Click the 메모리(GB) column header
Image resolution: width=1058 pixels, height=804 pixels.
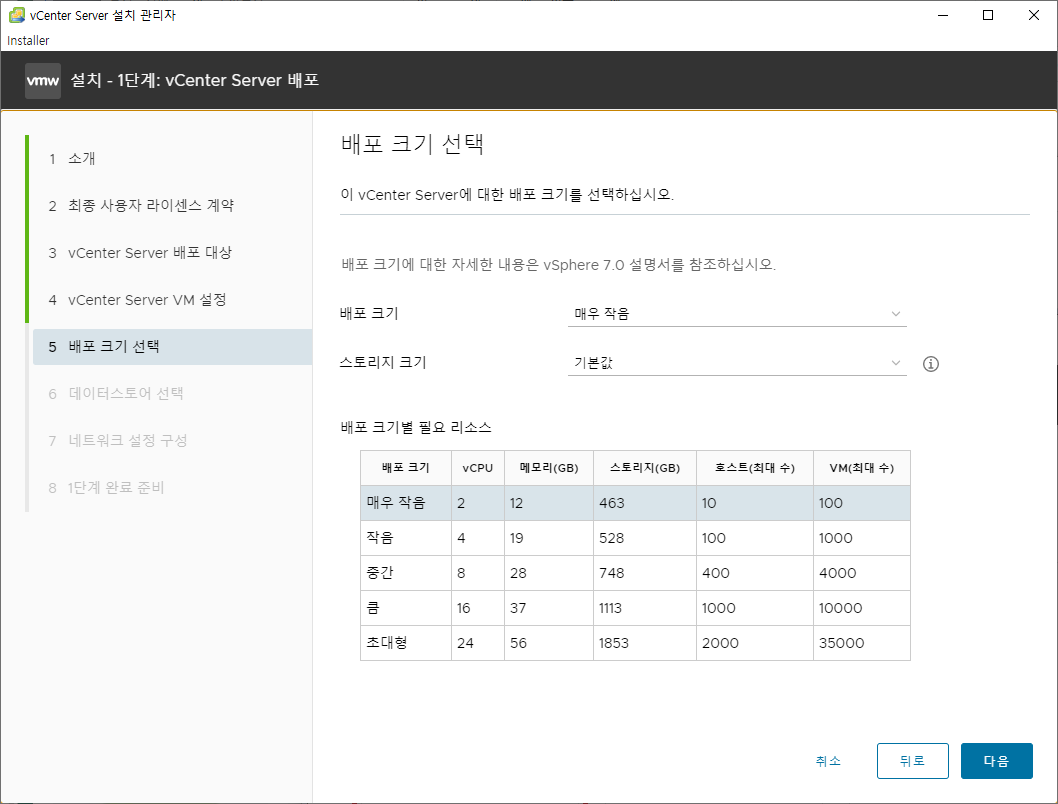tap(549, 468)
